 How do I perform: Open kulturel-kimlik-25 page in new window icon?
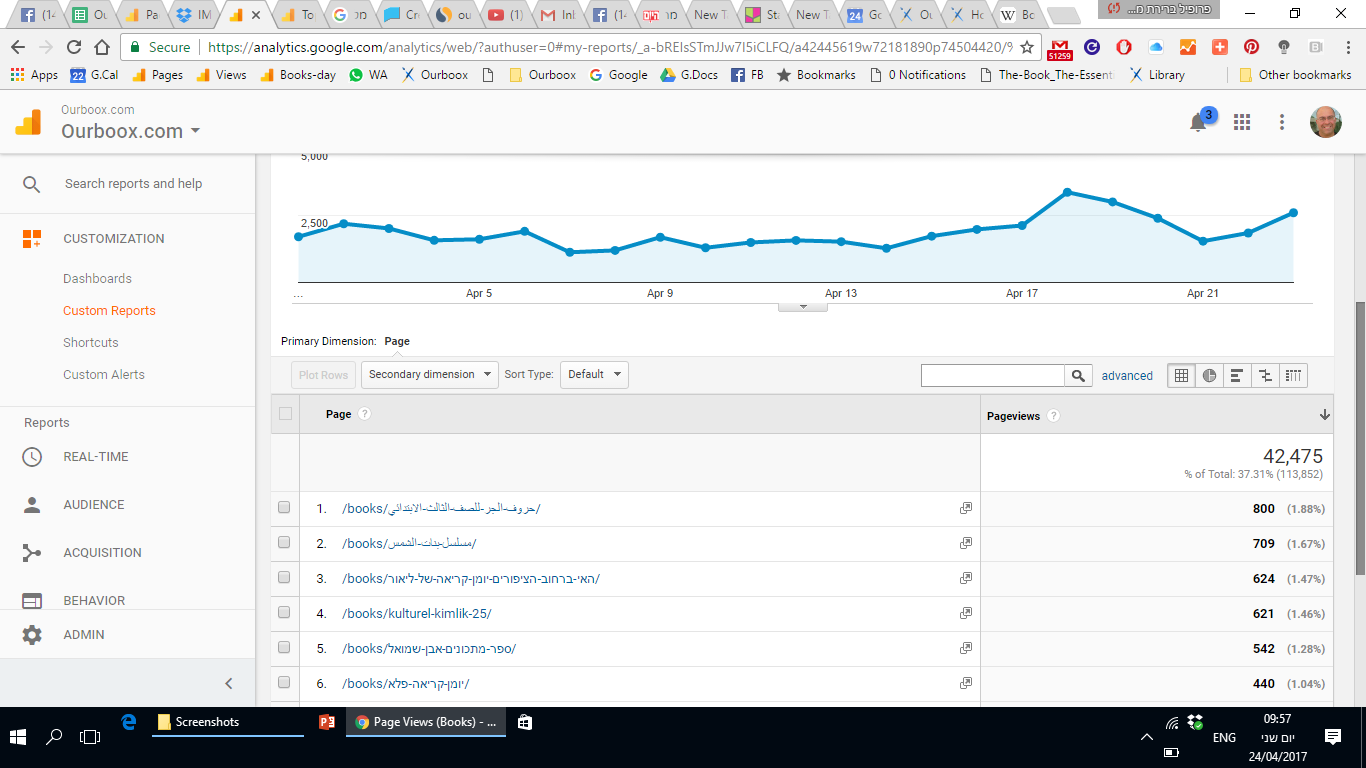[965, 613]
